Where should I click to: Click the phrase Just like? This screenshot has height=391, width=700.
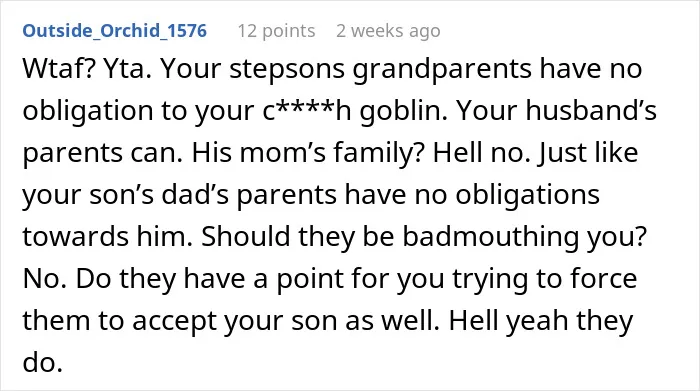[588, 153]
